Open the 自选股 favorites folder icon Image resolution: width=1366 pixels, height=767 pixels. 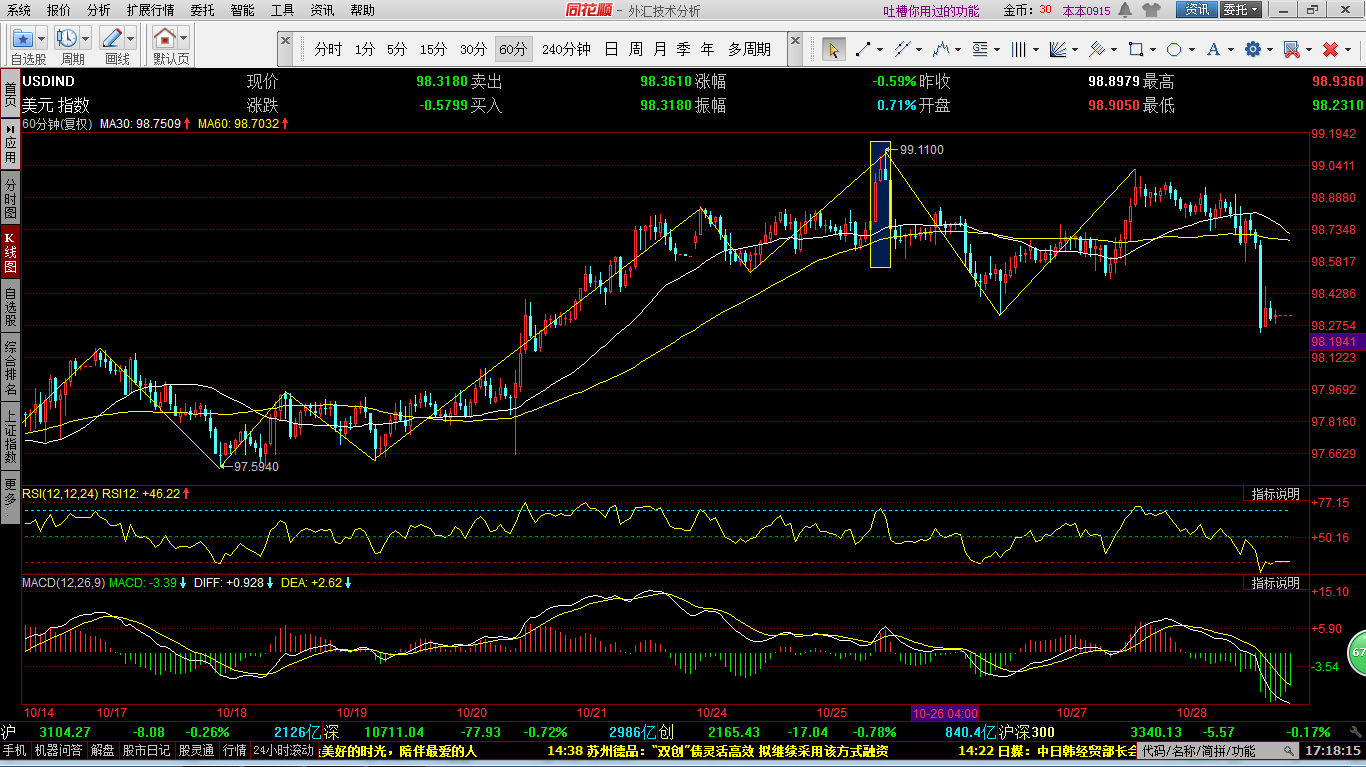(x=22, y=38)
